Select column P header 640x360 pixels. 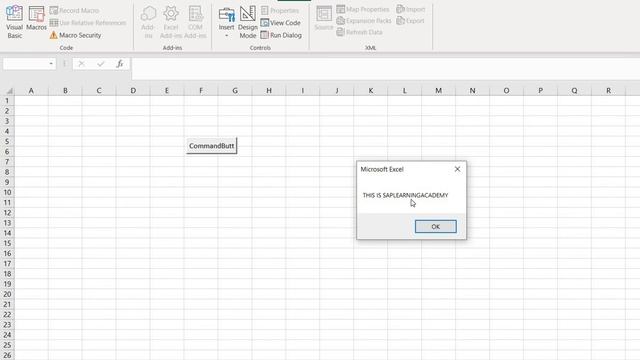tap(540, 91)
